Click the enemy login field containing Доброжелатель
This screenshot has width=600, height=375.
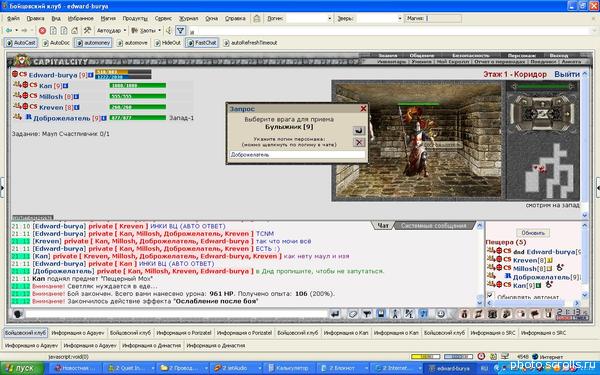coord(297,155)
